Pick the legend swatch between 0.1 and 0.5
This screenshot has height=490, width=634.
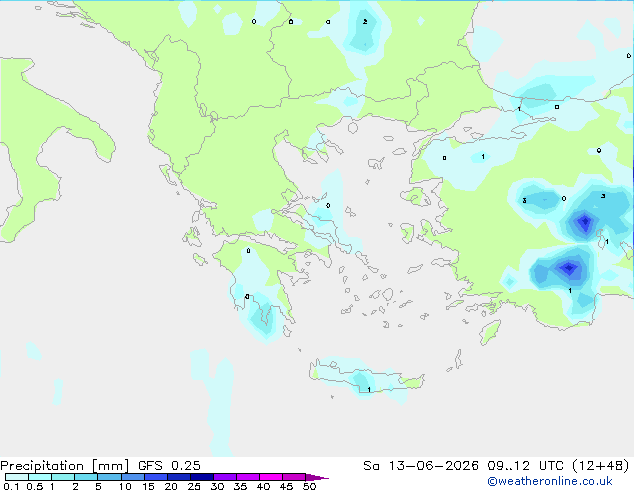pos(17,477)
